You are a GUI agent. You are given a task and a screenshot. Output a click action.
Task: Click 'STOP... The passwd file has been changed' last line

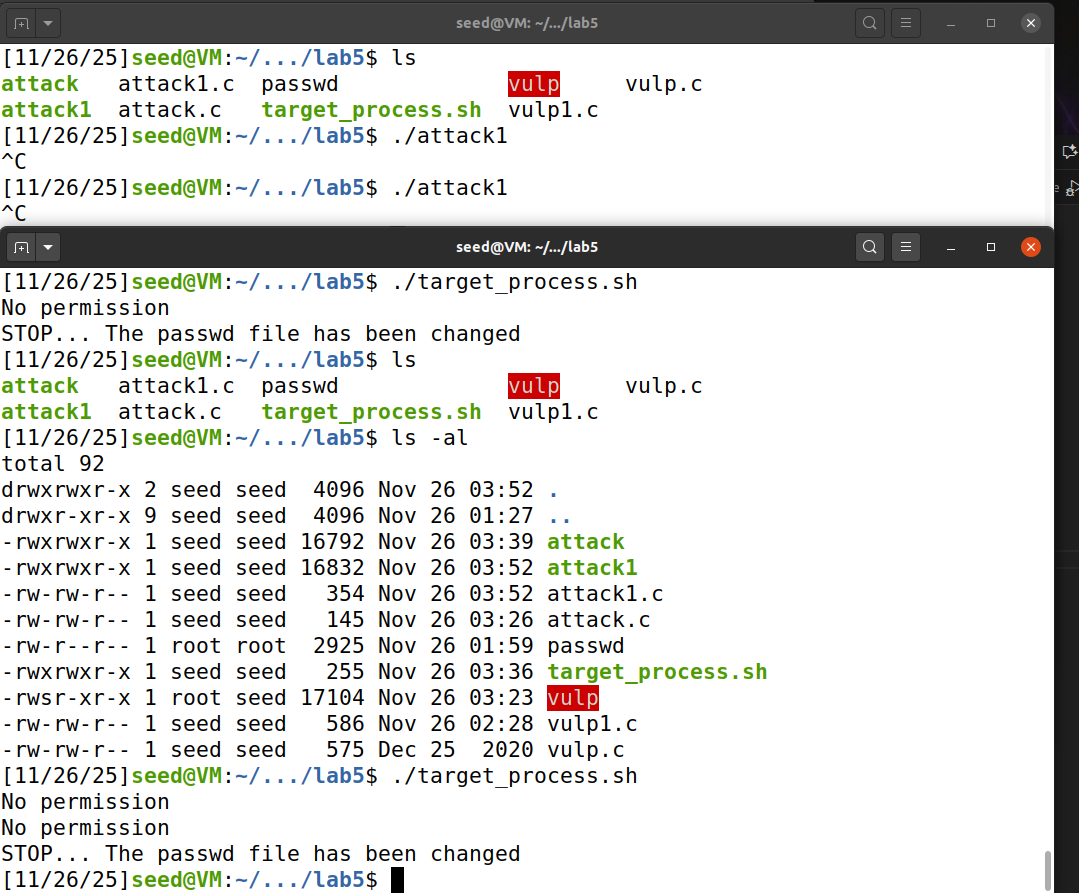point(261,854)
